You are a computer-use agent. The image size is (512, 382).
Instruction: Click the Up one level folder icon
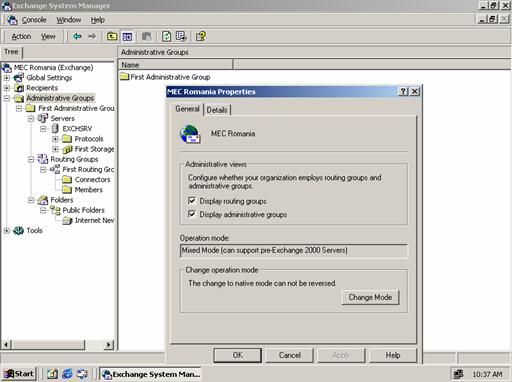(112, 36)
